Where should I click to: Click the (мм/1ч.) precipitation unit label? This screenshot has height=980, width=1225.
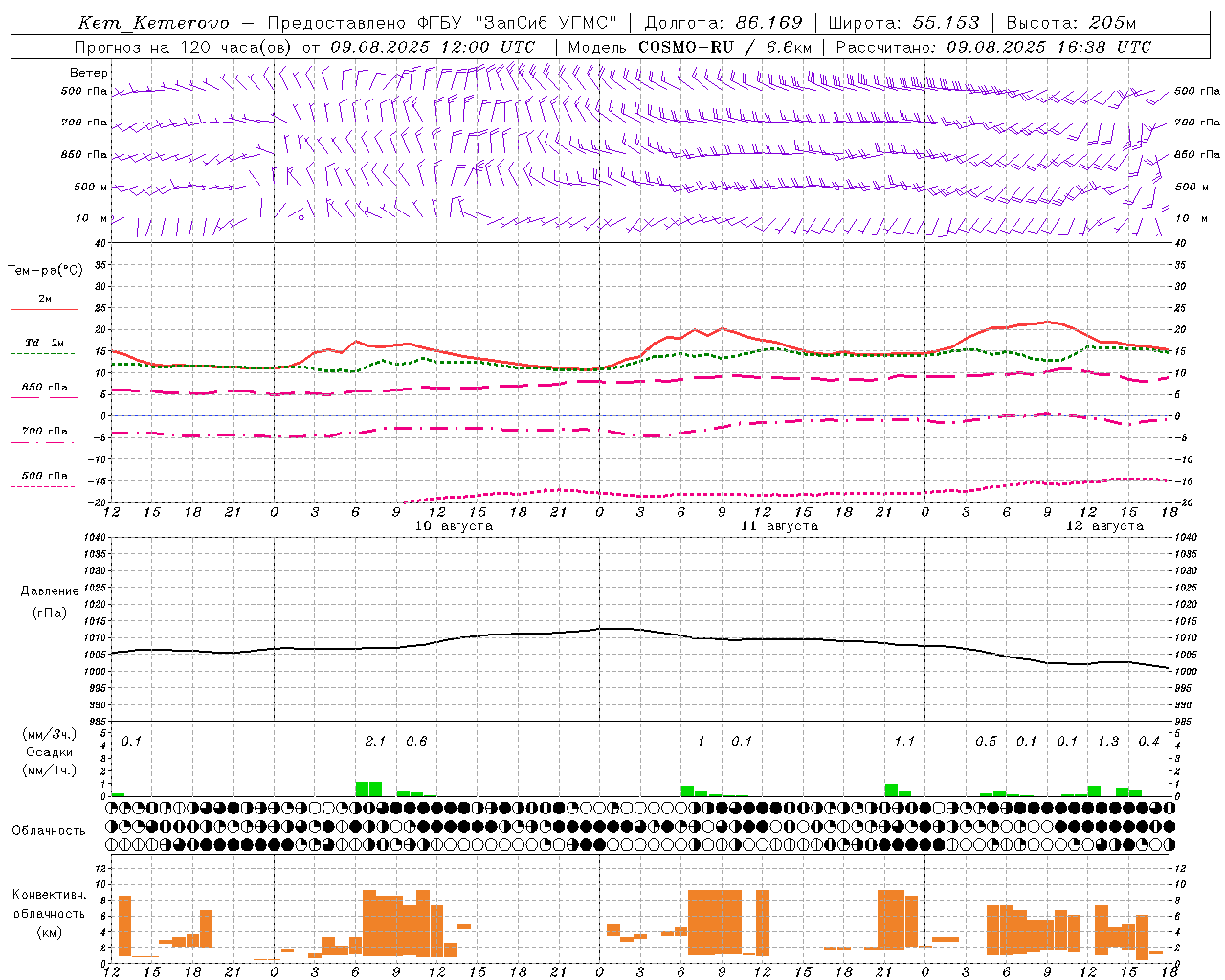pos(50,770)
